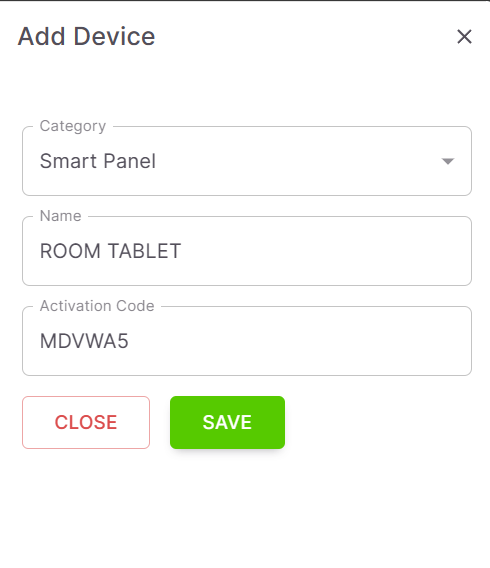Expand category list via the triangle icon
This screenshot has height=568, width=490.
448,161
